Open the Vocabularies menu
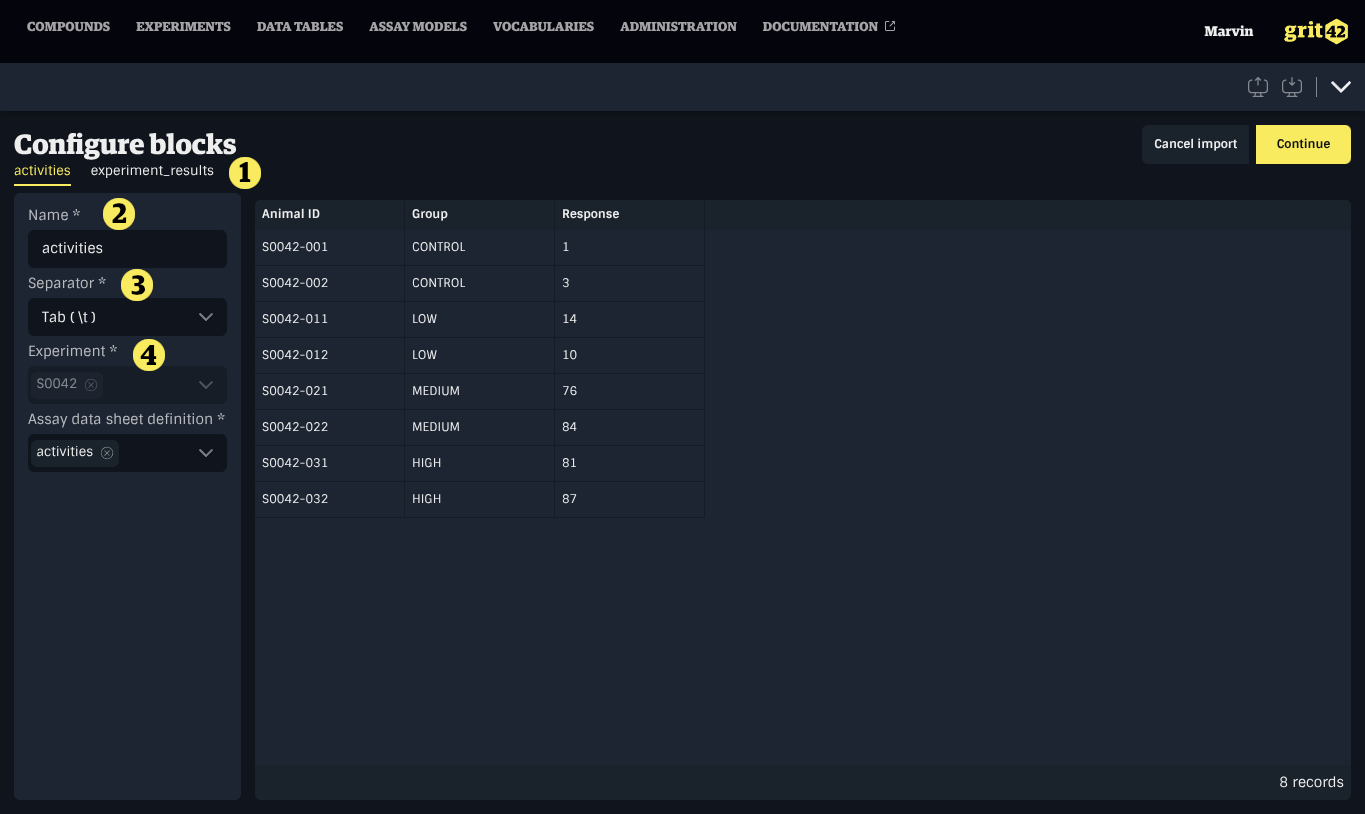Screen dimensions: 1365x814 click(543, 27)
